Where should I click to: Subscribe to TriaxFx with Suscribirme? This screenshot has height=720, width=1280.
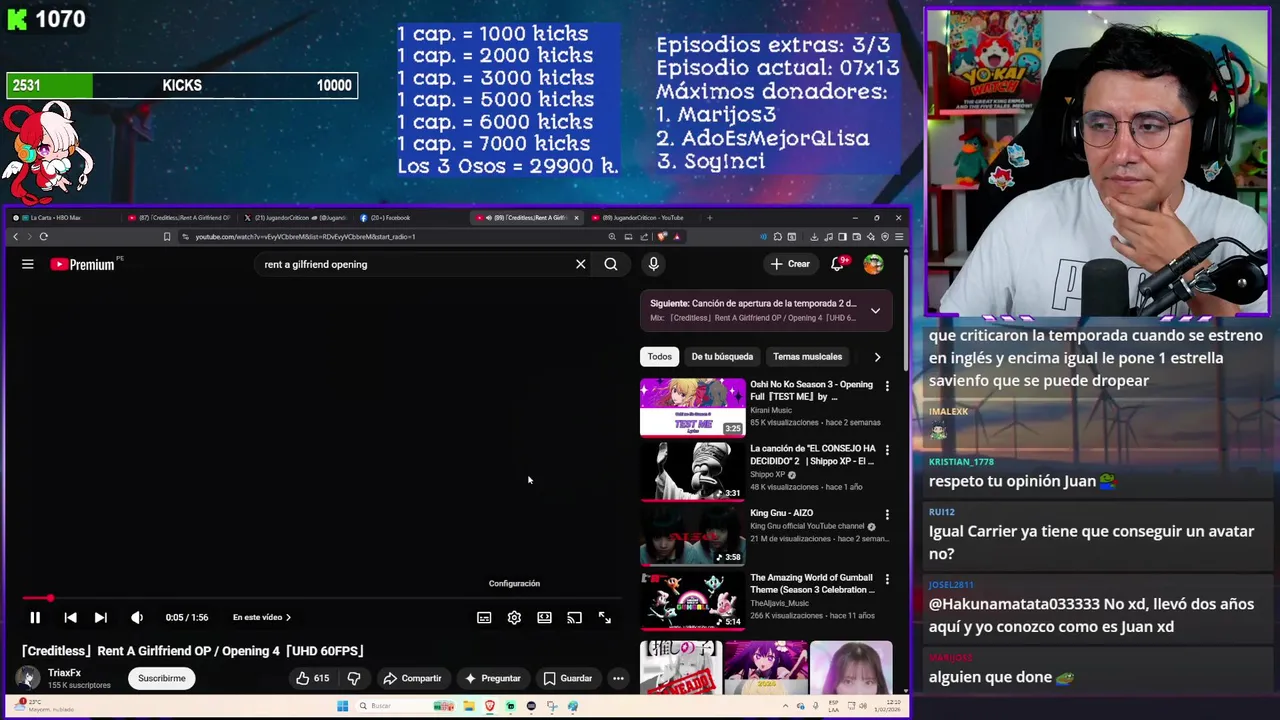(x=161, y=678)
